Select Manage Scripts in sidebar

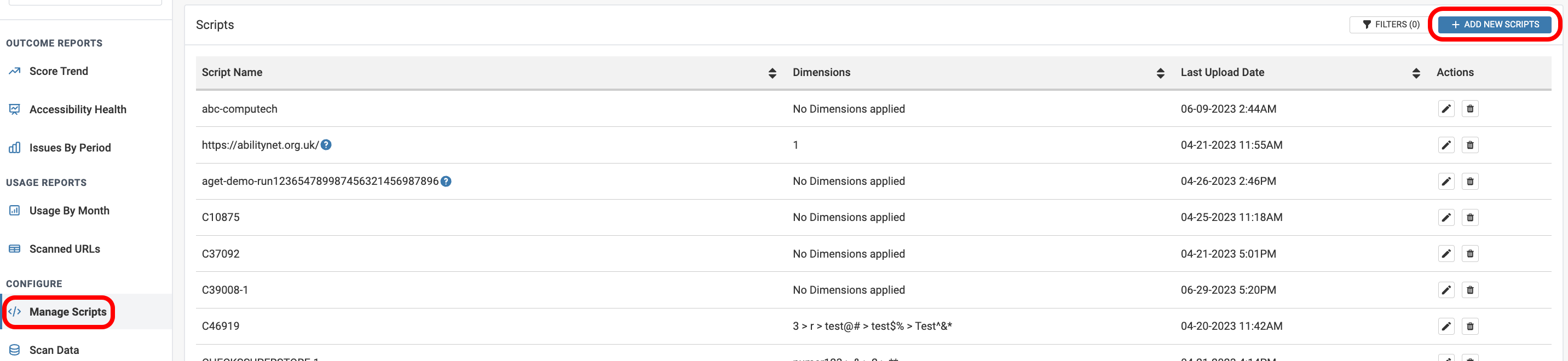(x=67, y=312)
